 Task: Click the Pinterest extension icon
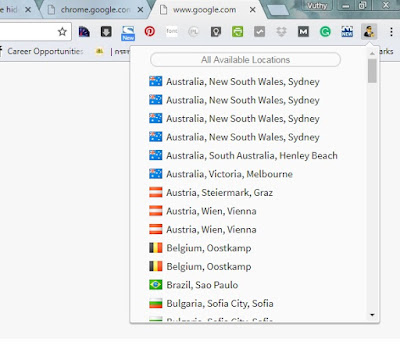[150, 32]
